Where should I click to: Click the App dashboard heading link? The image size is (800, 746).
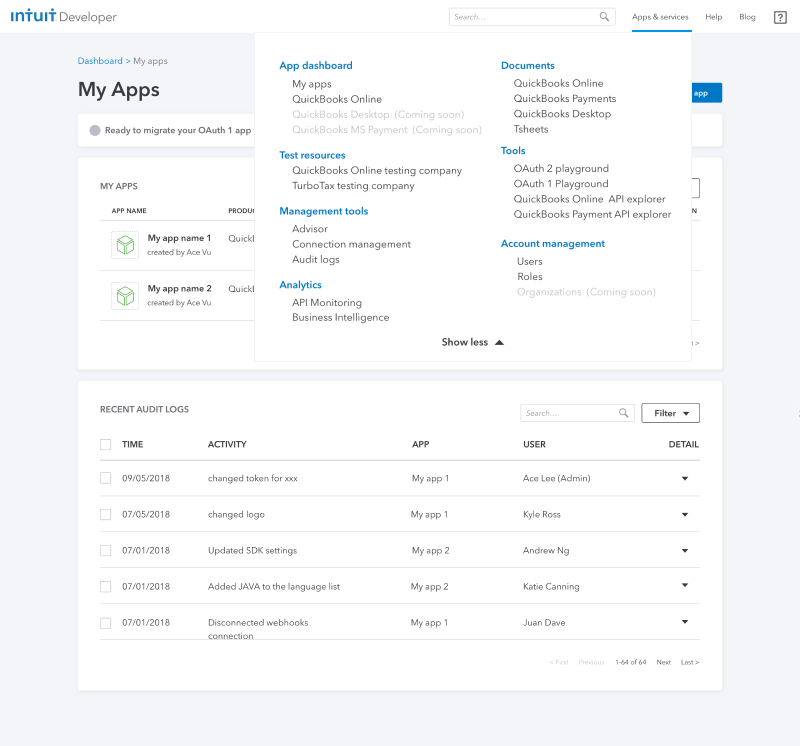coord(316,65)
